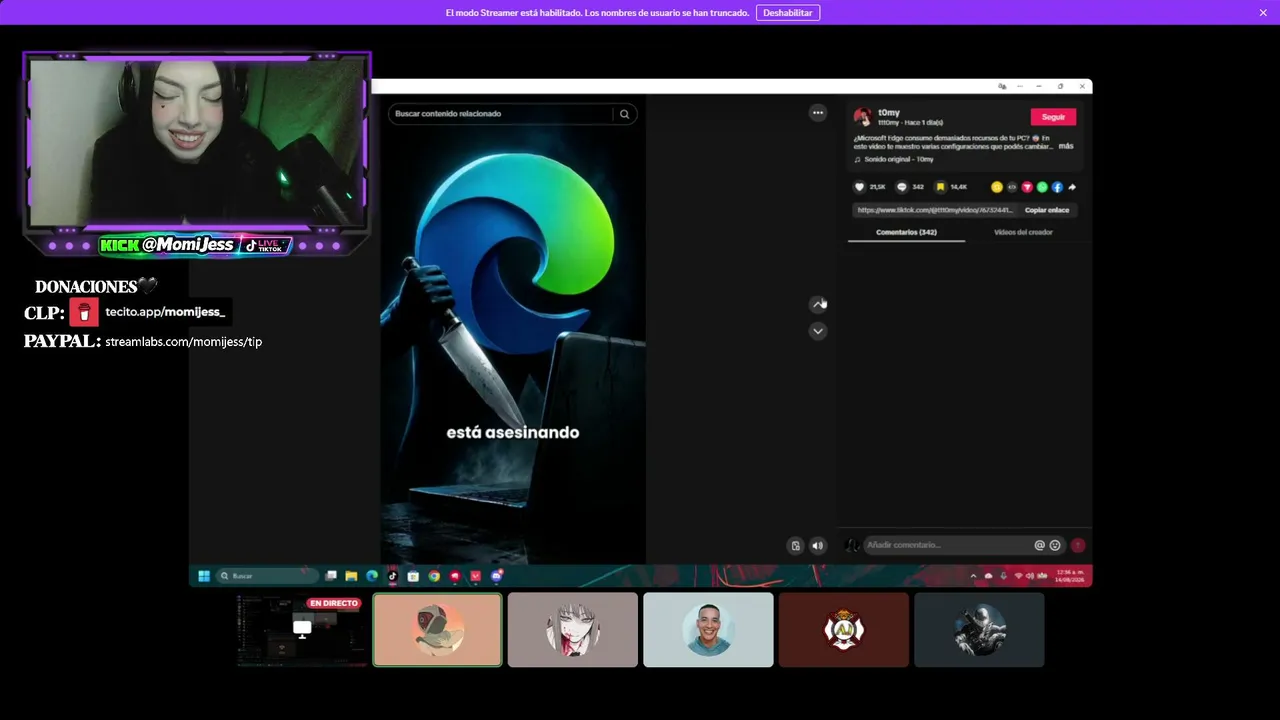Open the Windows Start menu

(204, 576)
